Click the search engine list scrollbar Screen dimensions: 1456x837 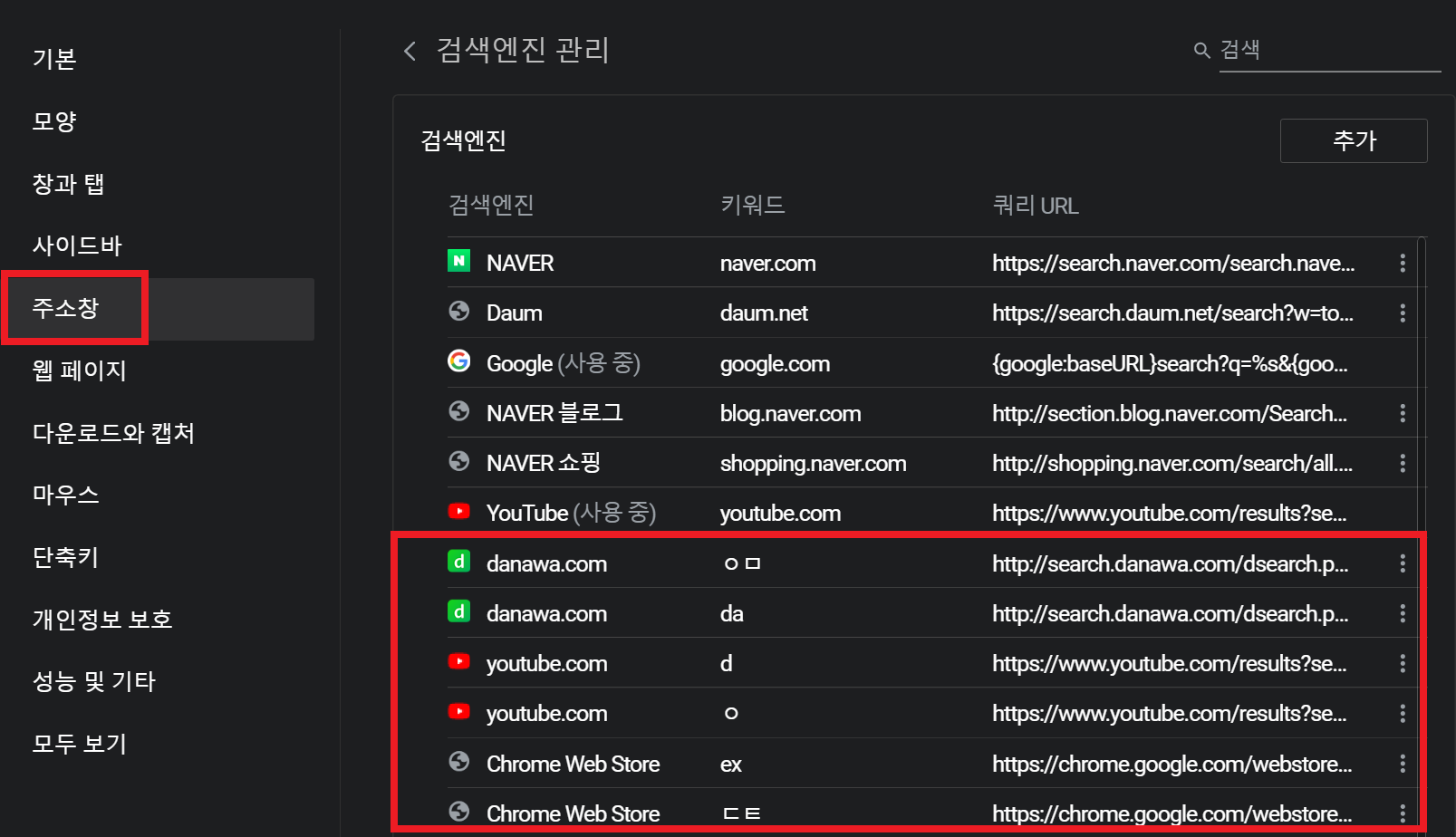[1422, 534]
